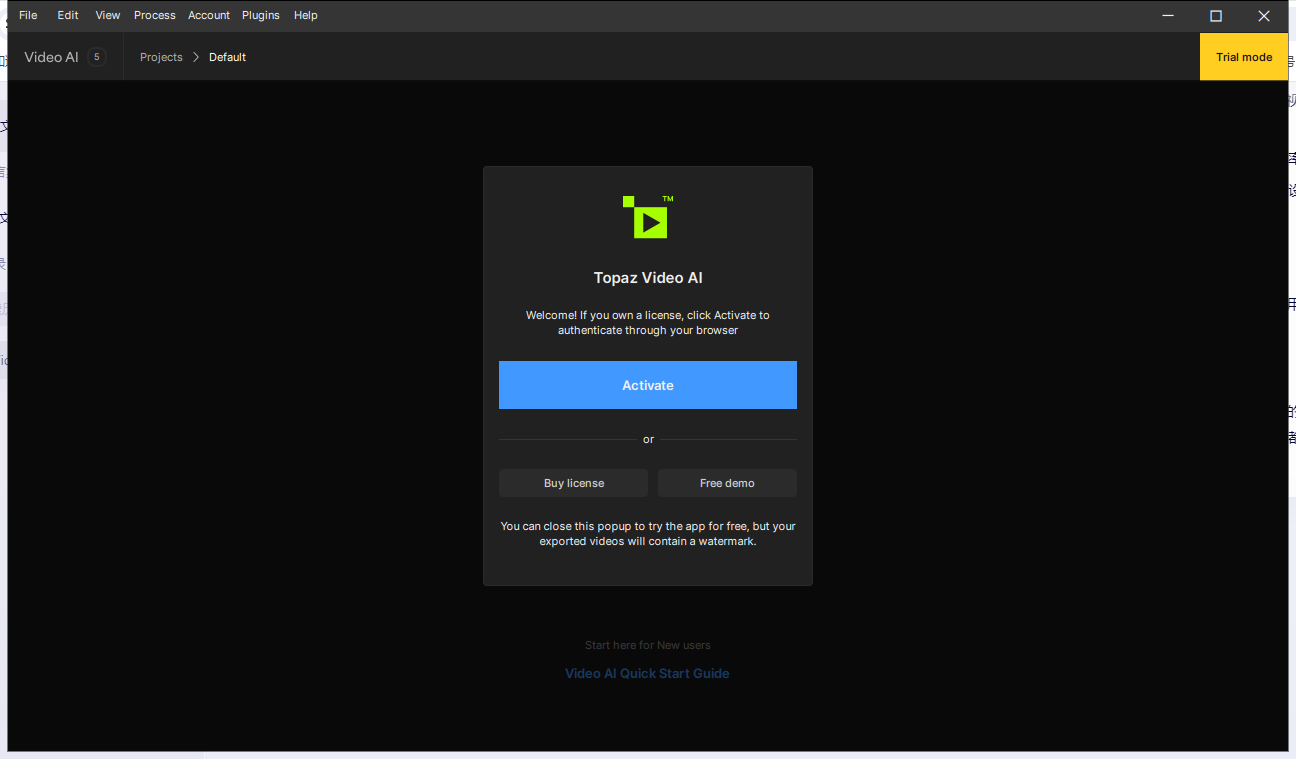Click the watermark notice about closing this popup

coord(648,533)
